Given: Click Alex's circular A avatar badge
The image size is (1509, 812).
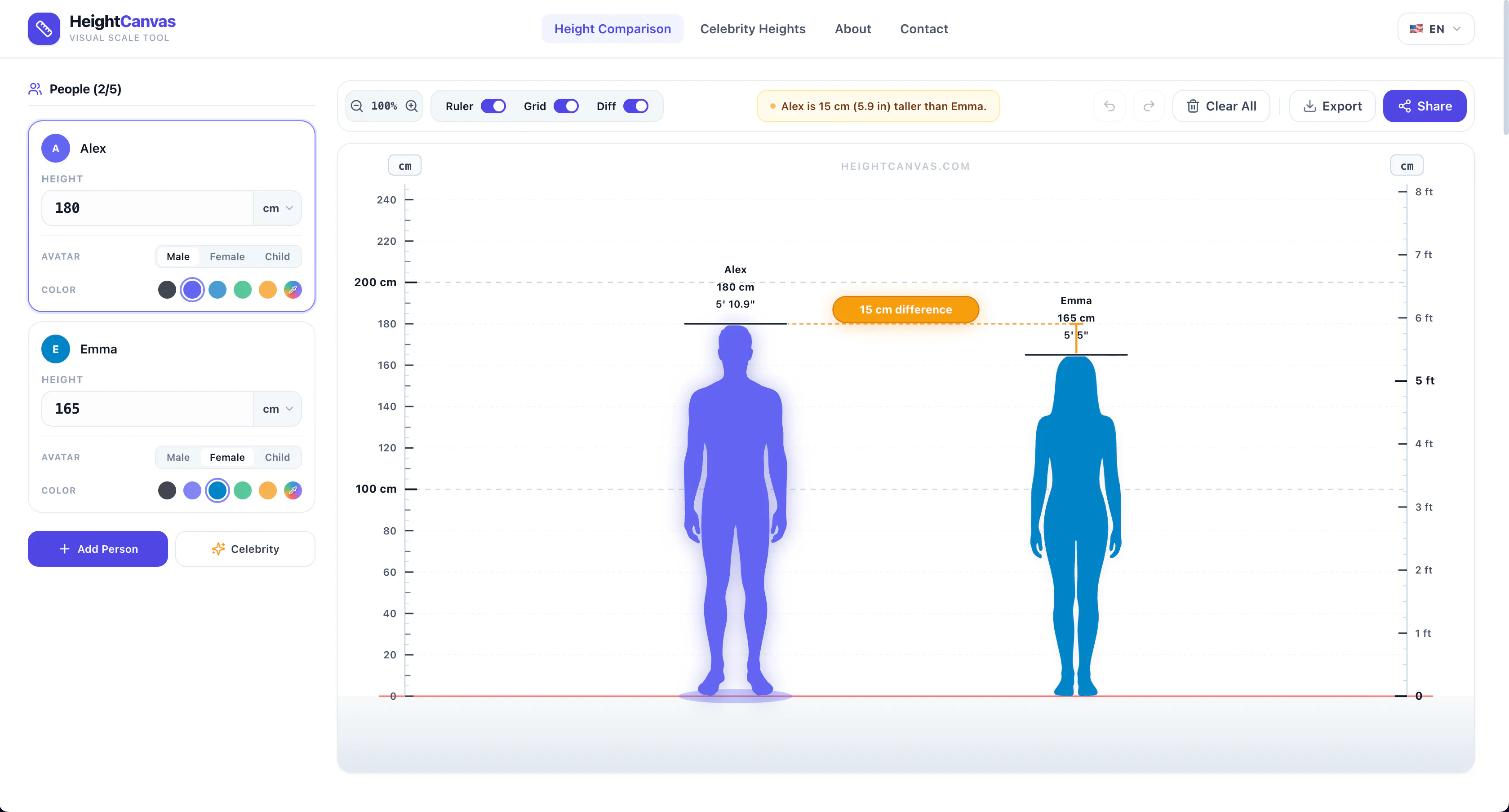Looking at the screenshot, I should [56, 149].
